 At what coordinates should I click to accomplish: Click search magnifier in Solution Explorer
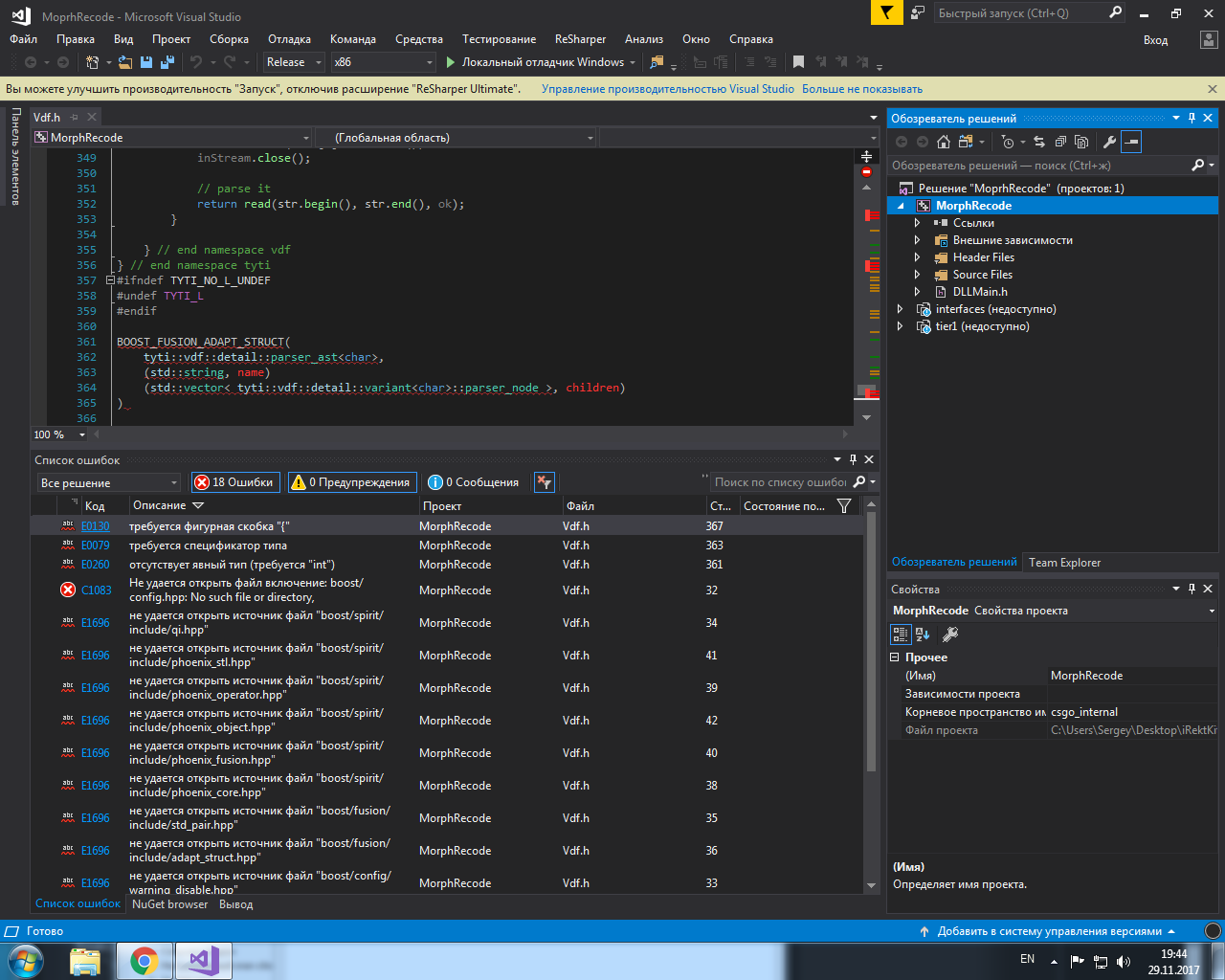pyautogui.click(x=1197, y=166)
